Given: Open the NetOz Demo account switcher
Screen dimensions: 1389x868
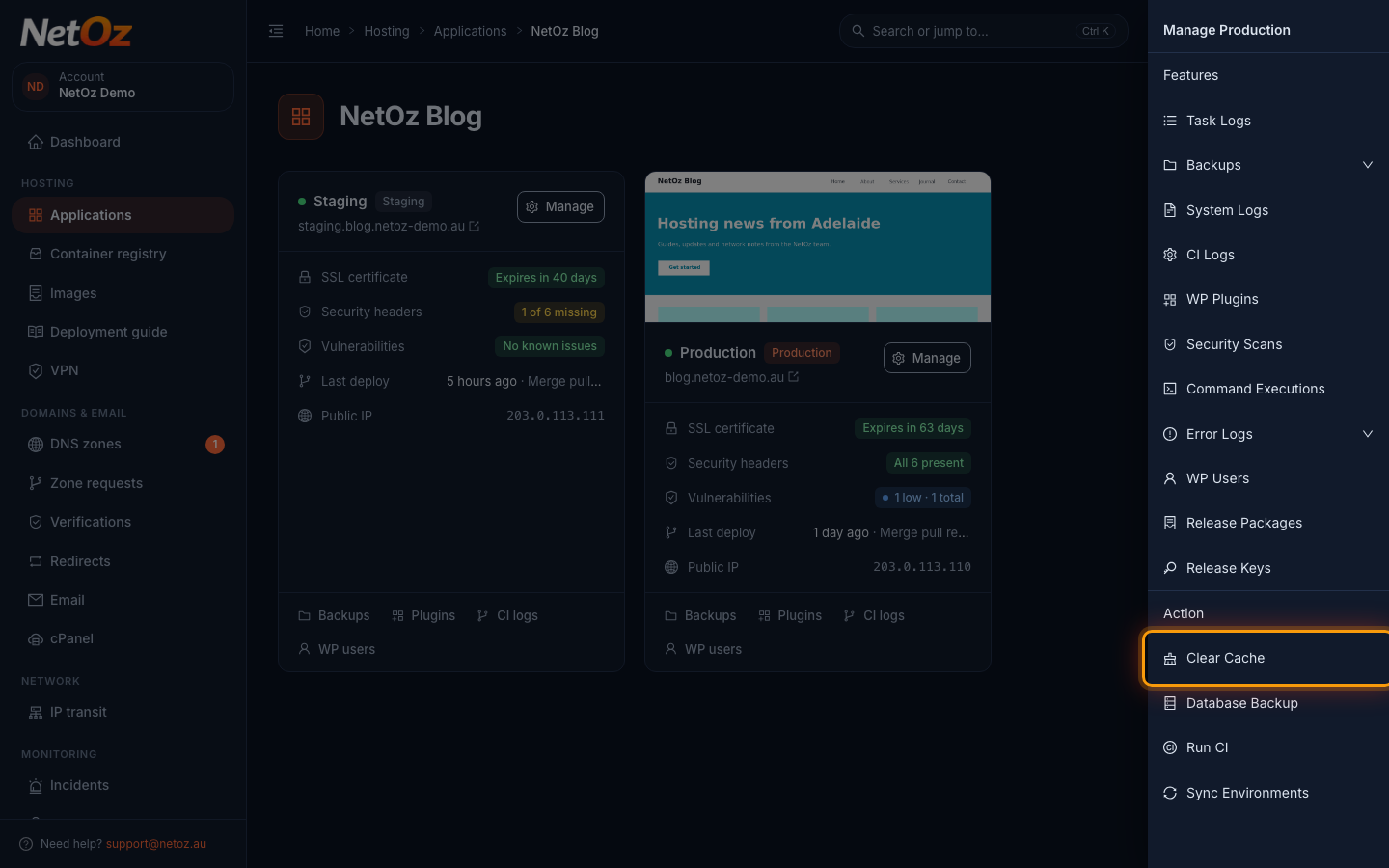Looking at the screenshot, I should click(x=123, y=86).
